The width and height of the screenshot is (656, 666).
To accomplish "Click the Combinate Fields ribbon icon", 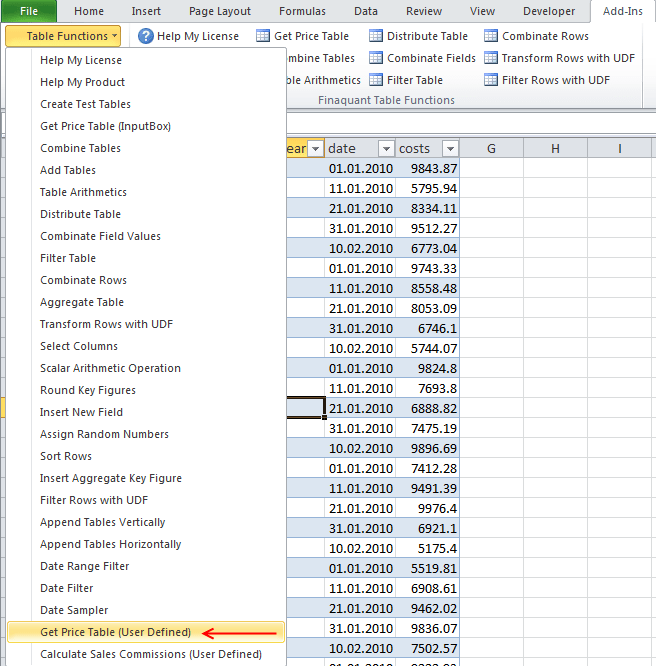I will pos(376,57).
